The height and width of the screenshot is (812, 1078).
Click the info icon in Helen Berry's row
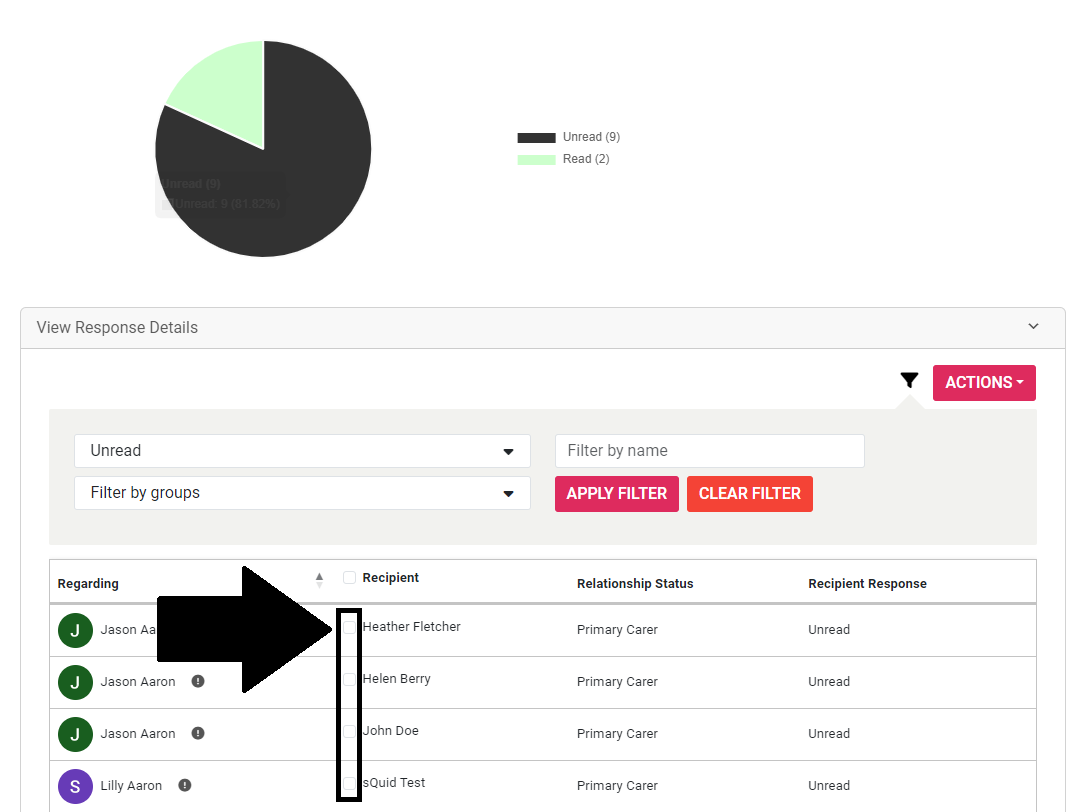pyautogui.click(x=198, y=681)
